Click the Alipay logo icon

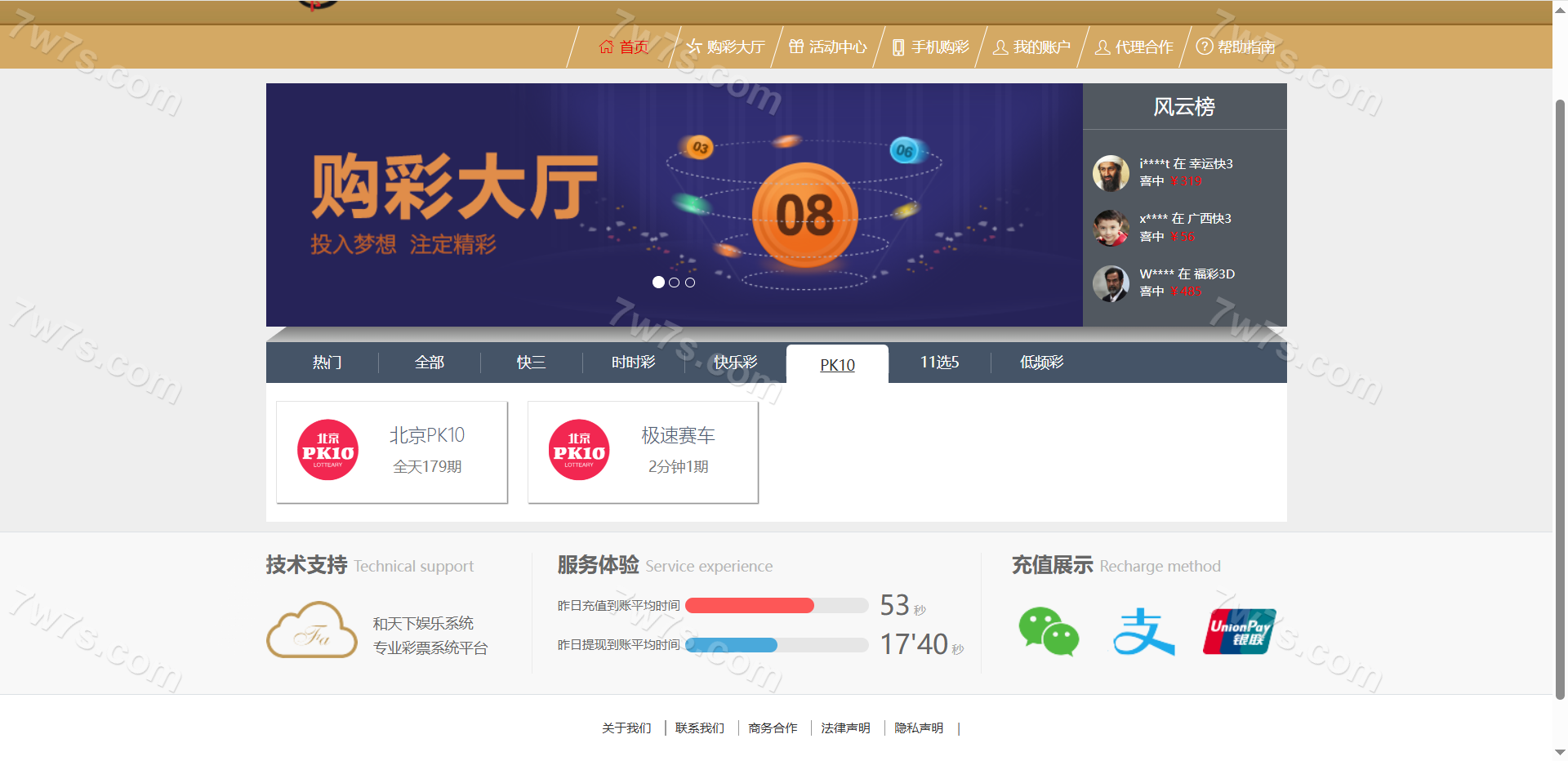click(1143, 632)
